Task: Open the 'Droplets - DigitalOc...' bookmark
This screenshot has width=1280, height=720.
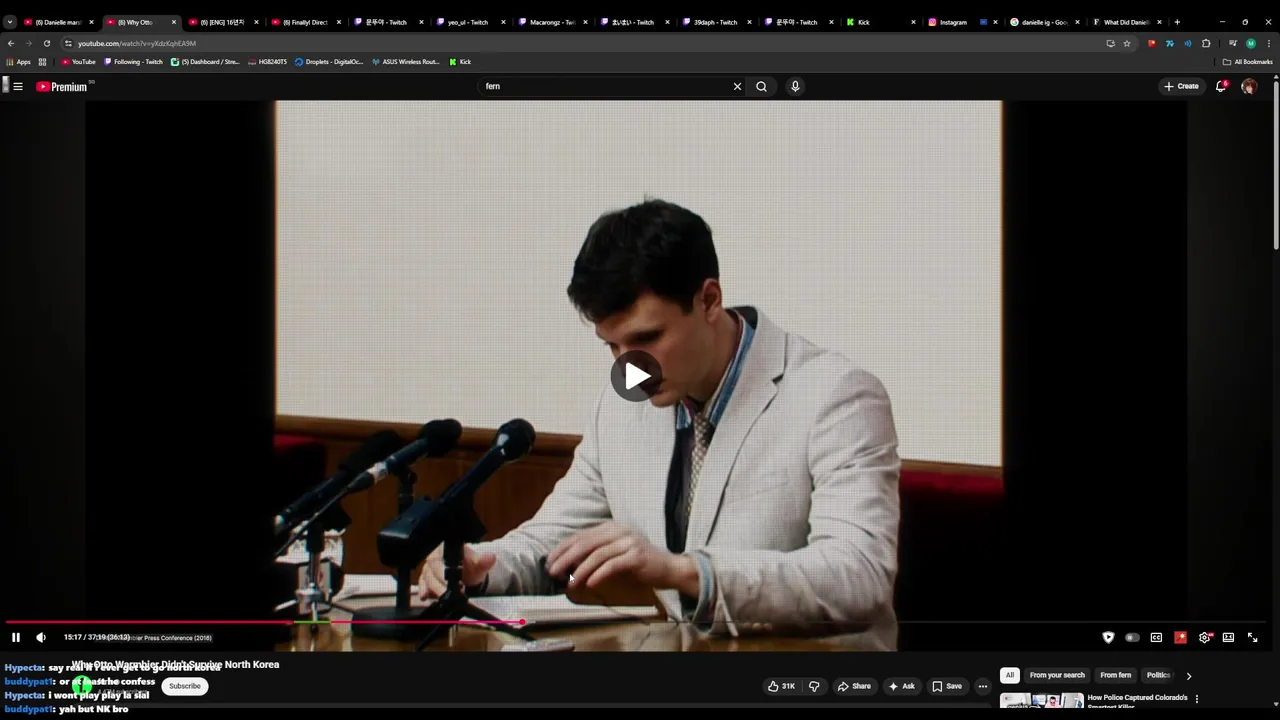Action: (329, 62)
